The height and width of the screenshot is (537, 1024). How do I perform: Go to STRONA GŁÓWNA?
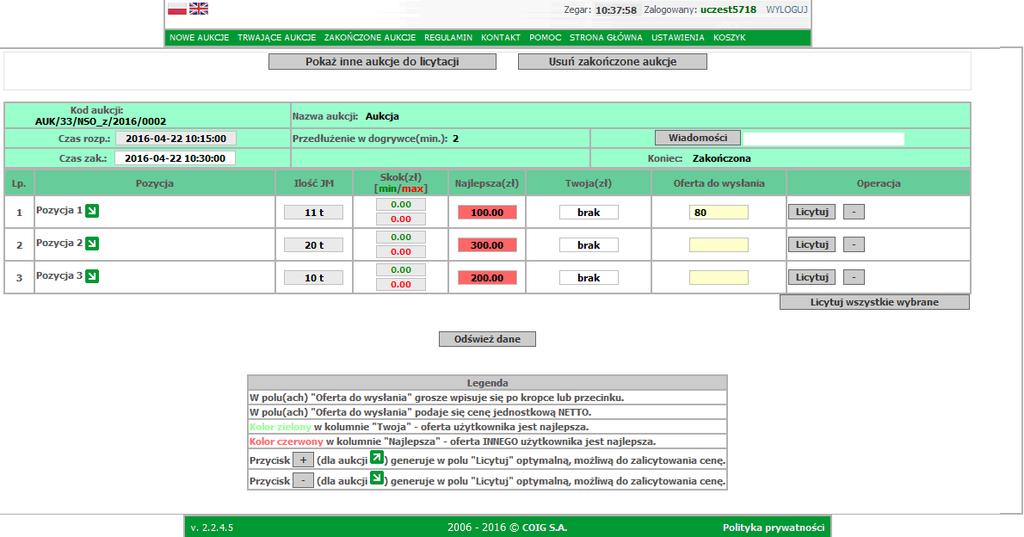[x=606, y=38]
